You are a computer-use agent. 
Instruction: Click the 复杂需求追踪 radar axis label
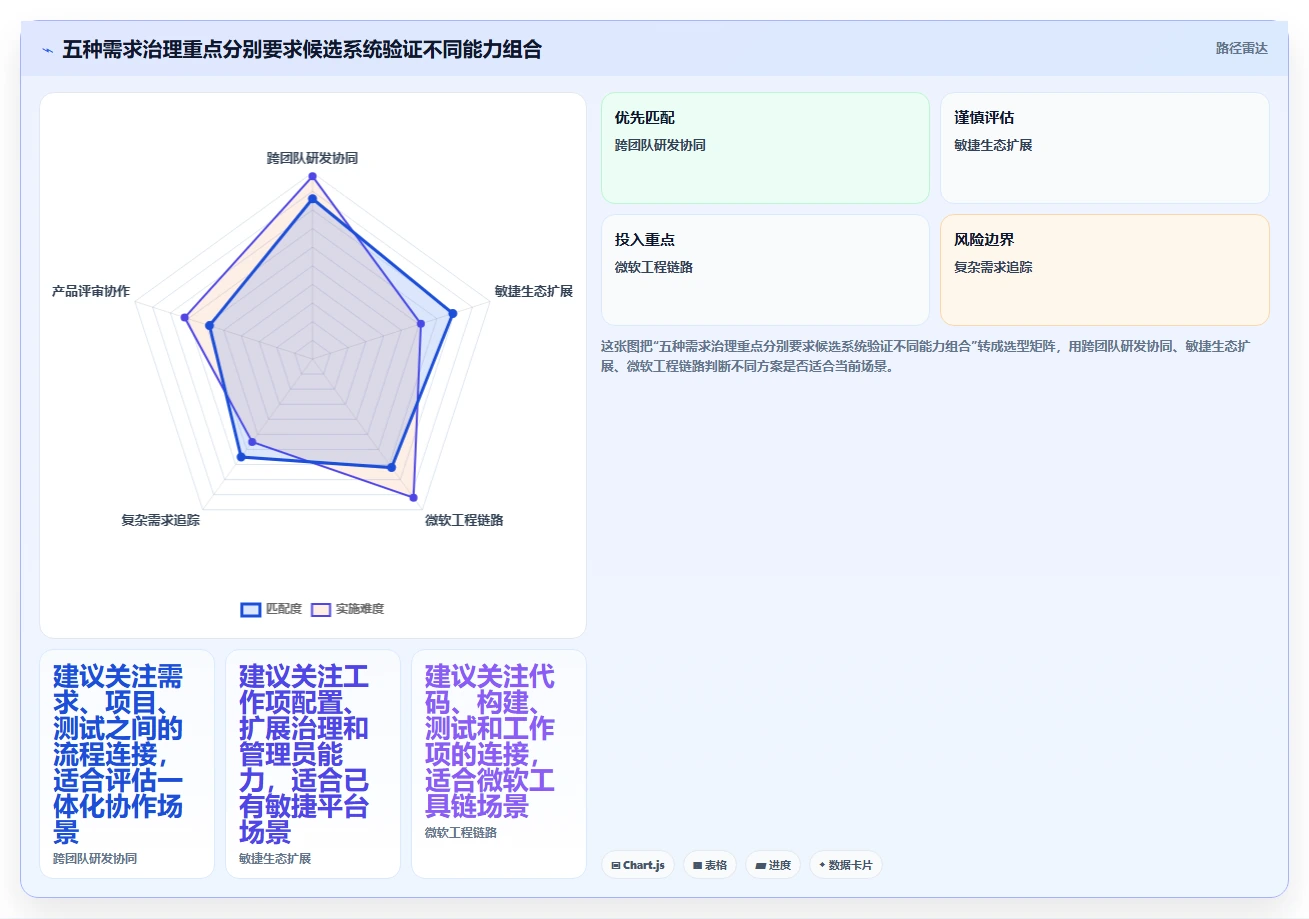pyautogui.click(x=160, y=520)
